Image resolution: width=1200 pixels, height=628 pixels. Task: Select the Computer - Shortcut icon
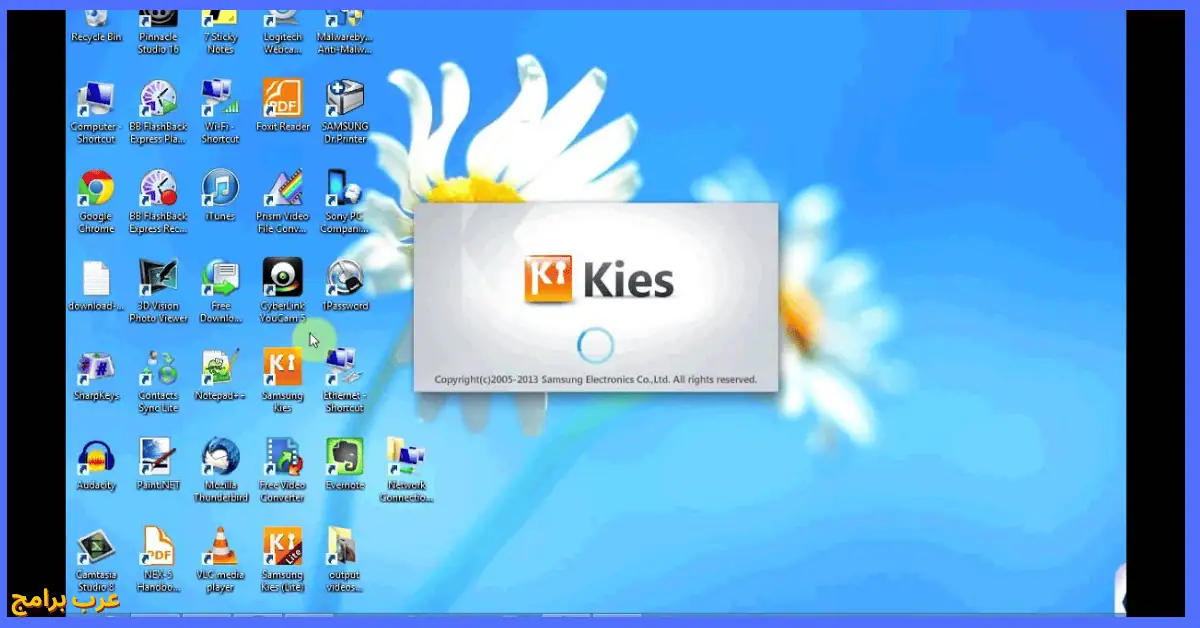point(96,112)
